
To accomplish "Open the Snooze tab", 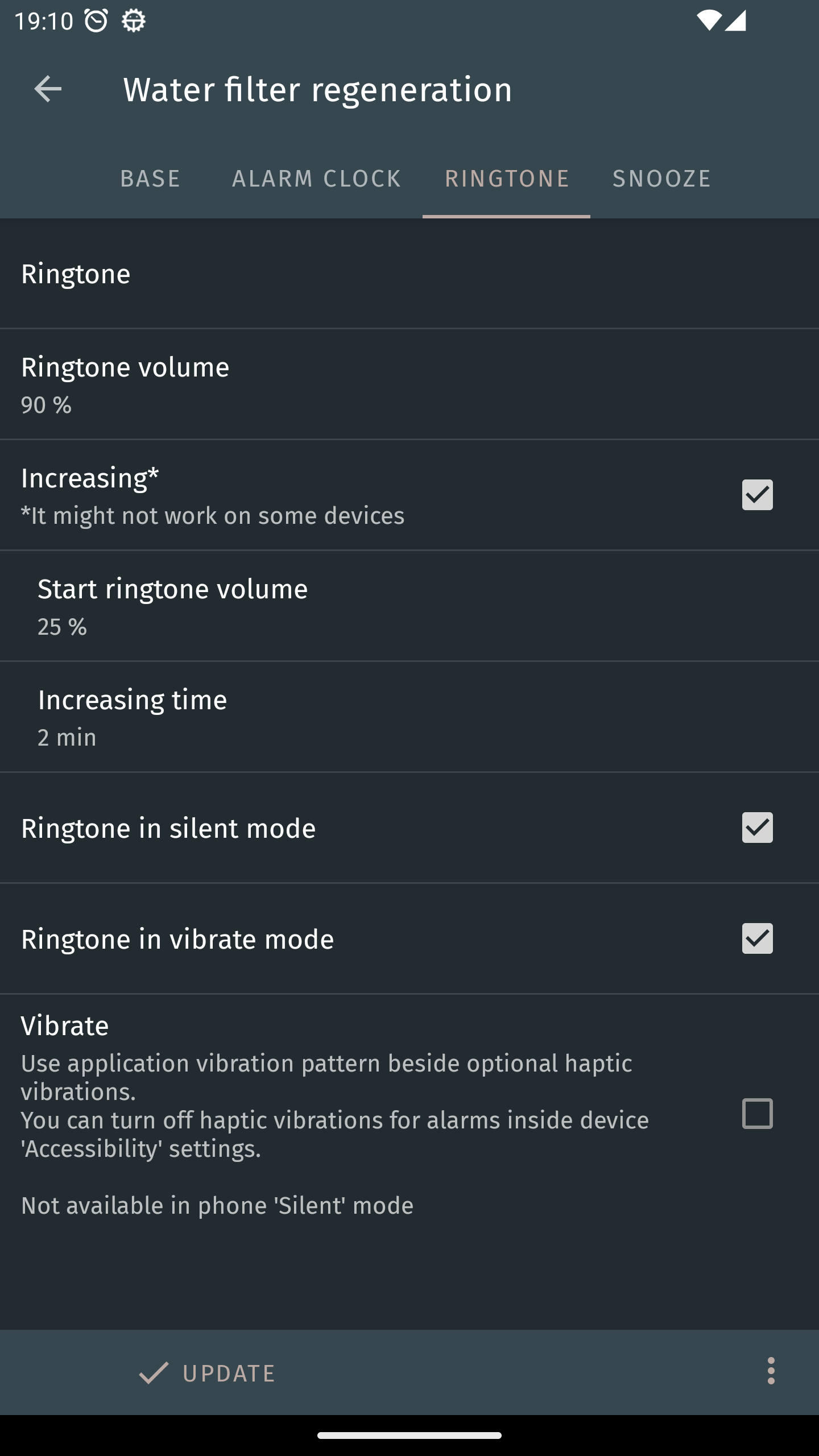I will (661, 179).
